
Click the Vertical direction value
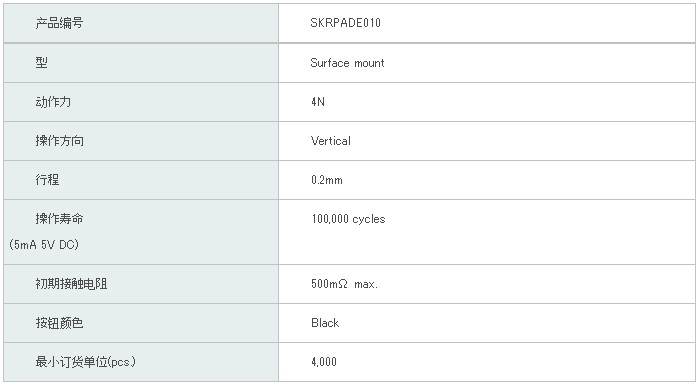click(x=331, y=141)
